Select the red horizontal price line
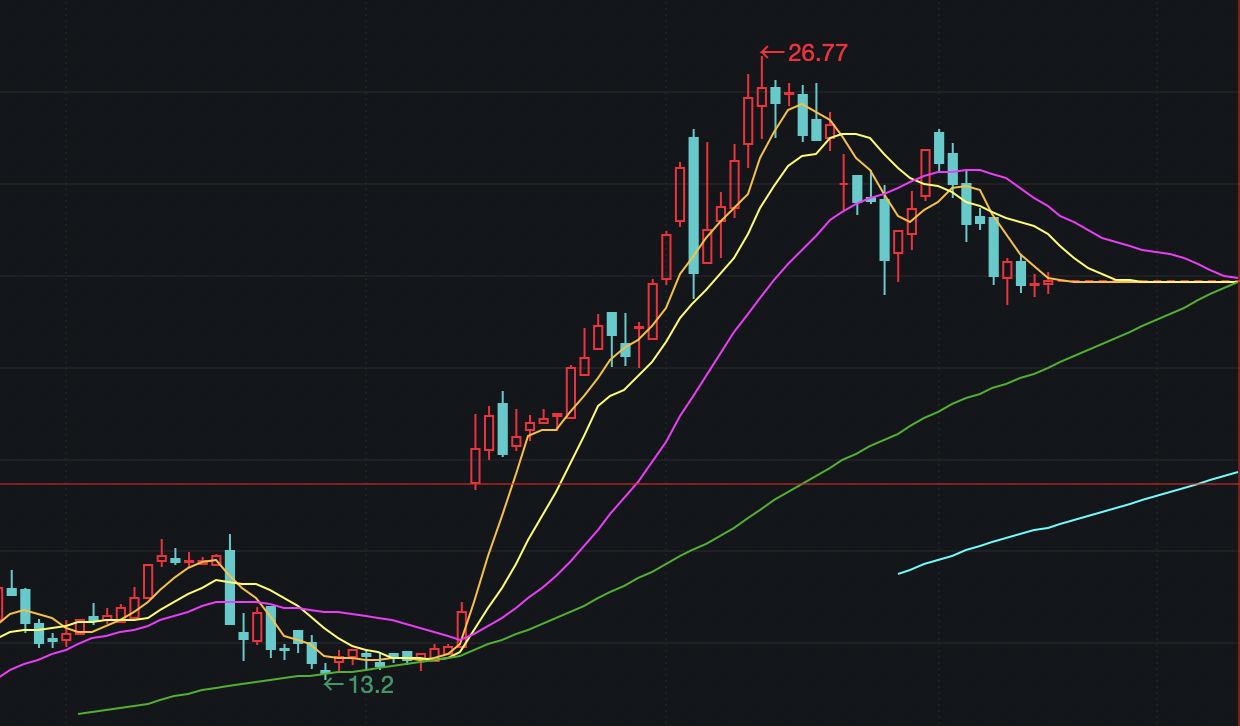The height and width of the screenshot is (726, 1240). pyautogui.click(x=620, y=484)
